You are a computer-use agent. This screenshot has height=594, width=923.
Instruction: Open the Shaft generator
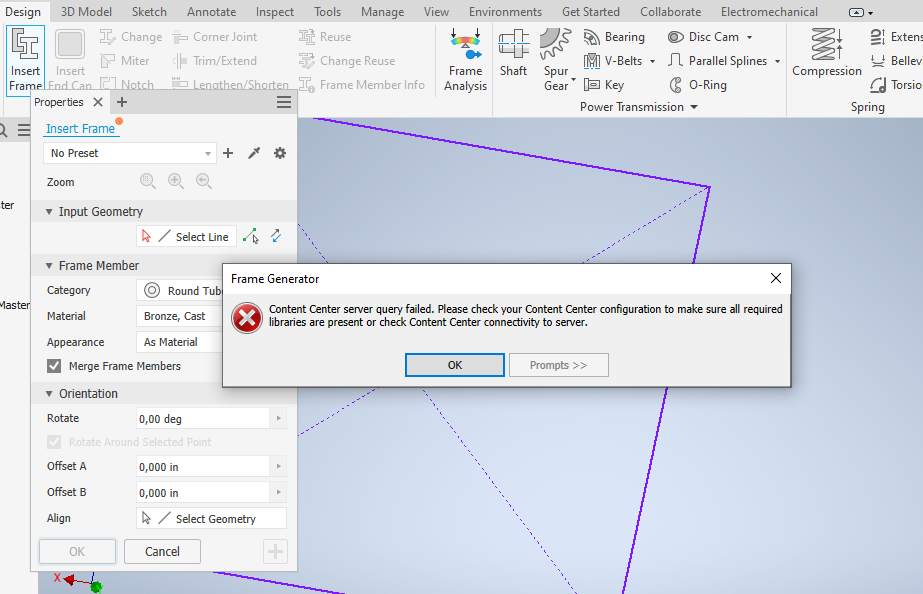tap(513, 53)
